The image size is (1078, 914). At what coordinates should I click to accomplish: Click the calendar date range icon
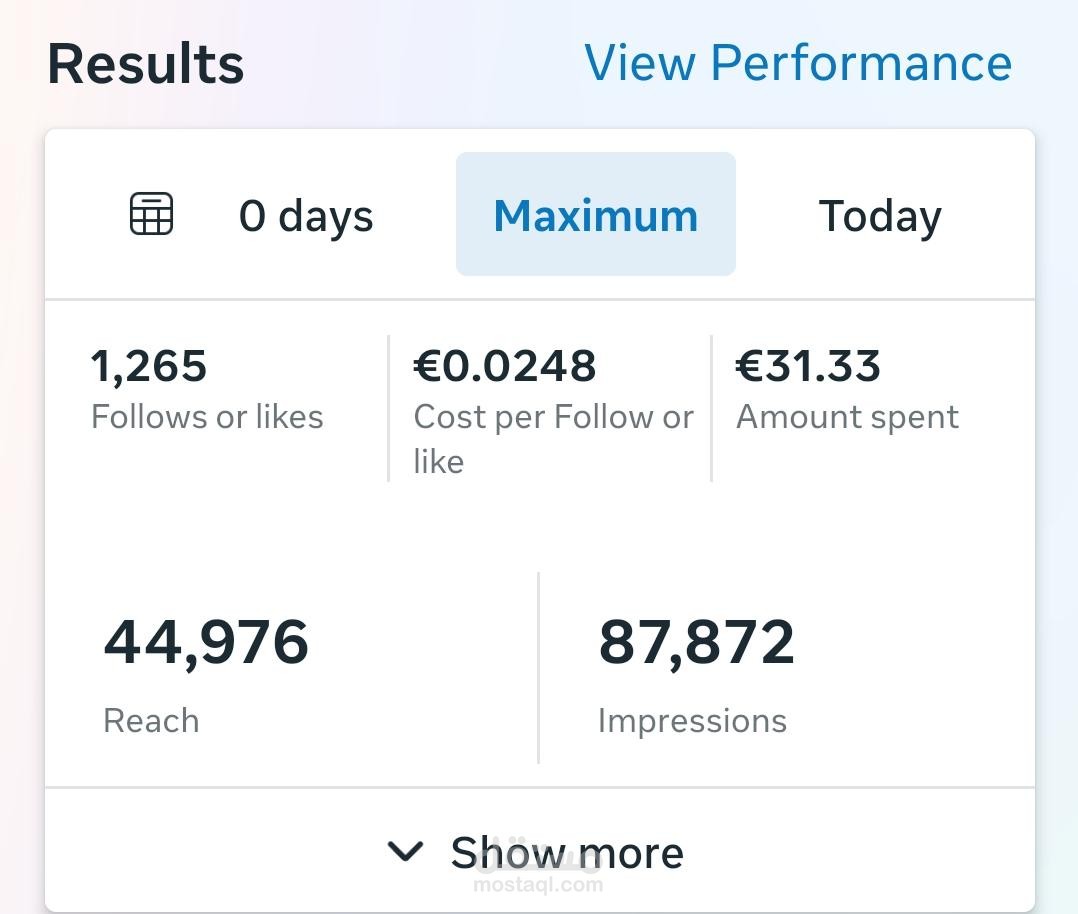click(152, 214)
